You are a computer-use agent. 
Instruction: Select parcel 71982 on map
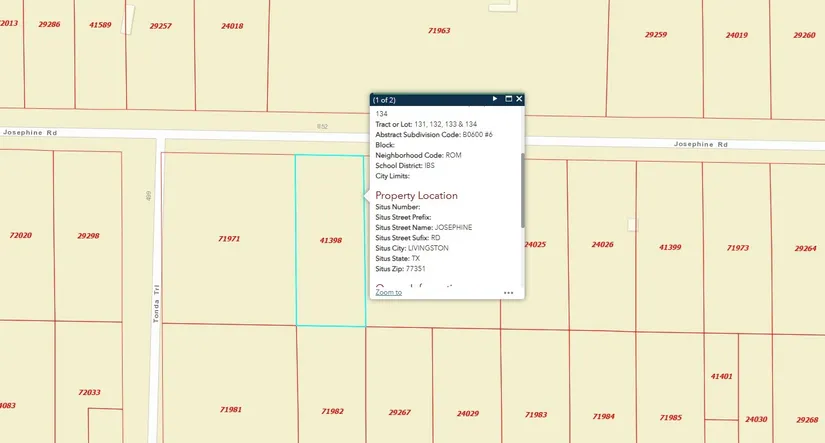(x=332, y=411)
